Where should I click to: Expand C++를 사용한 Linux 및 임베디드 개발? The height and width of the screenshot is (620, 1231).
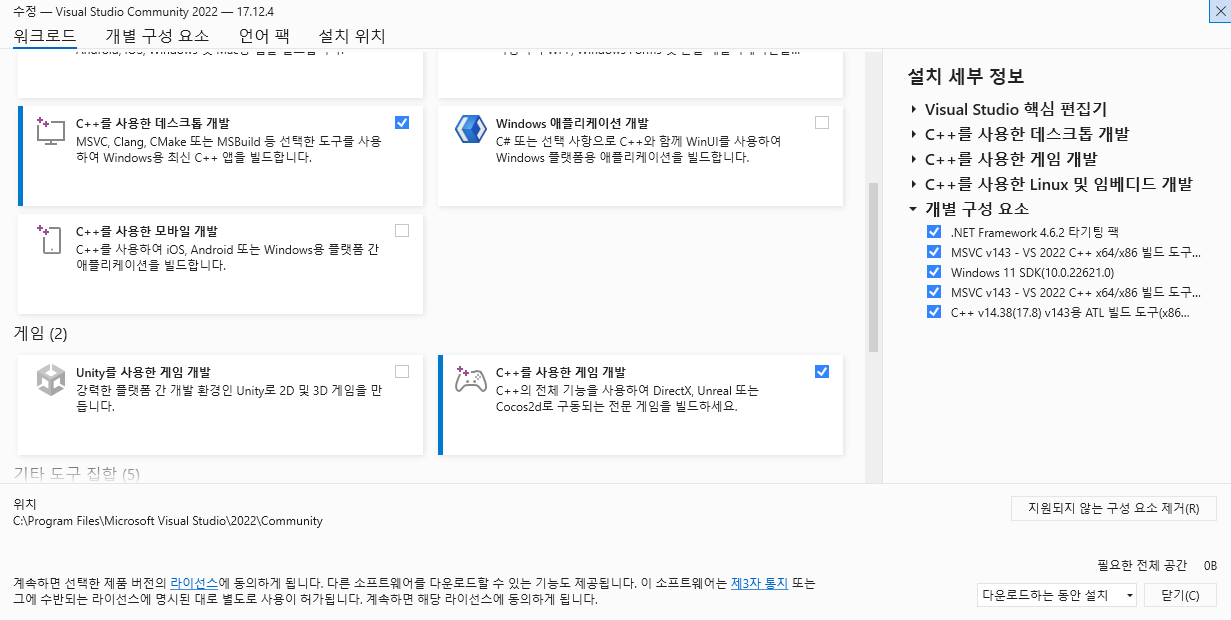click(914, 184)
